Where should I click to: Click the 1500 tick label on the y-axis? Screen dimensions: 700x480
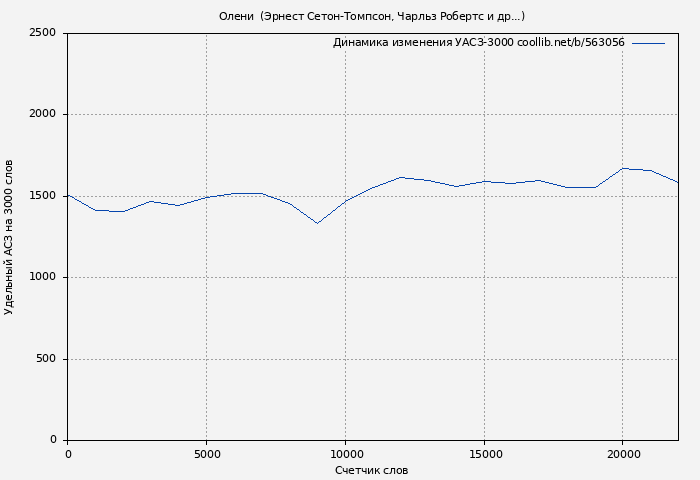coord(42,196)
